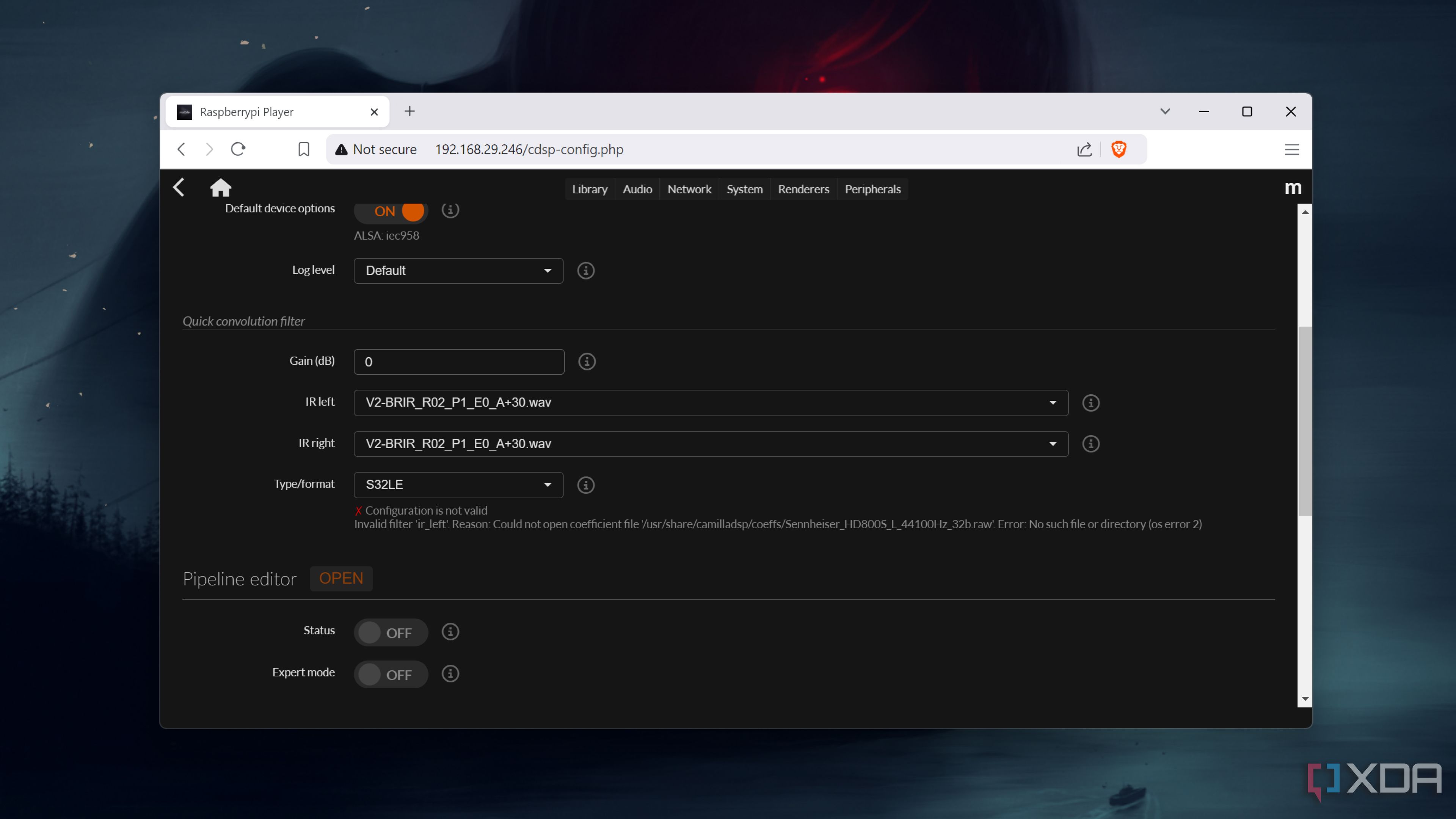Open Brave Shields lion icon
Image resolution: width=1456 pixels, height=819 pixels.
click(1119, 149)
